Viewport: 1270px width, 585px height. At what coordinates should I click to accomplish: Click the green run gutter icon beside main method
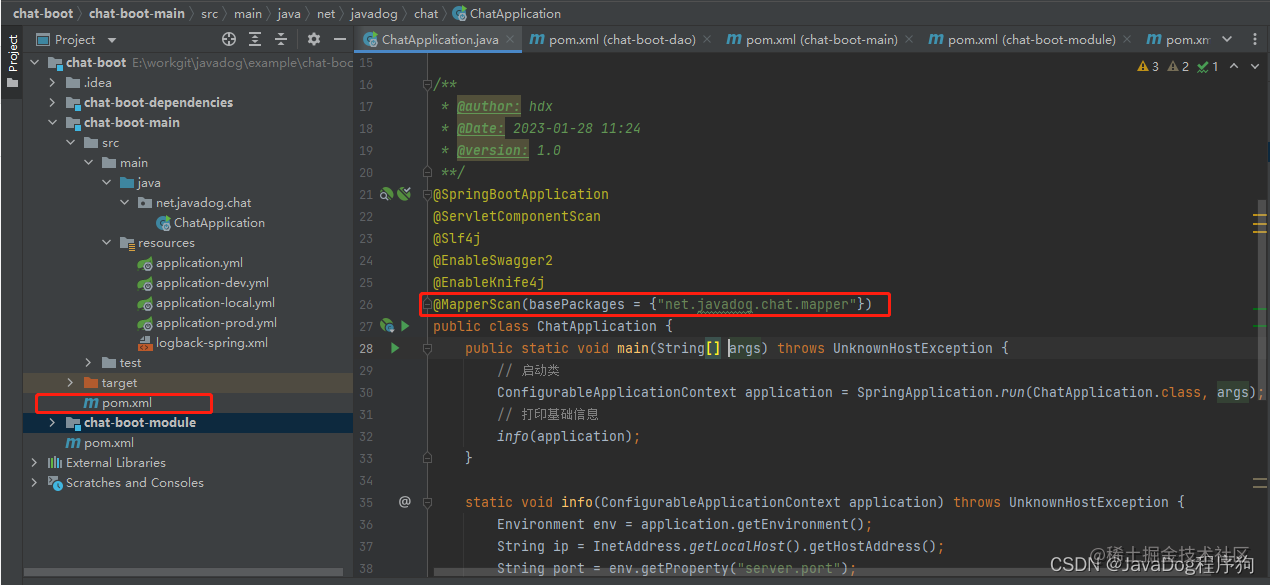pyautogui.click(x=395, y=348)
